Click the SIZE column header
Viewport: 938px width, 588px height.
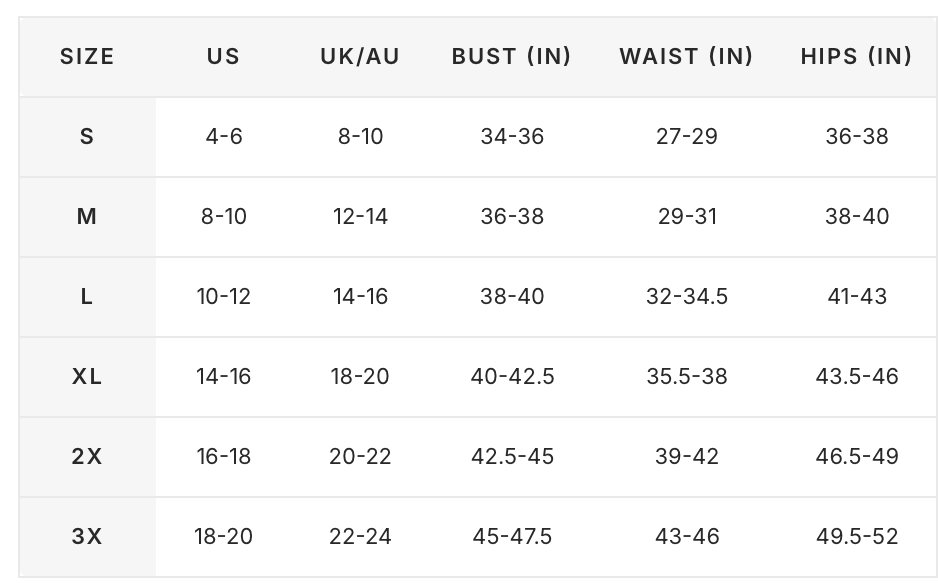click(x=87, y=57)
